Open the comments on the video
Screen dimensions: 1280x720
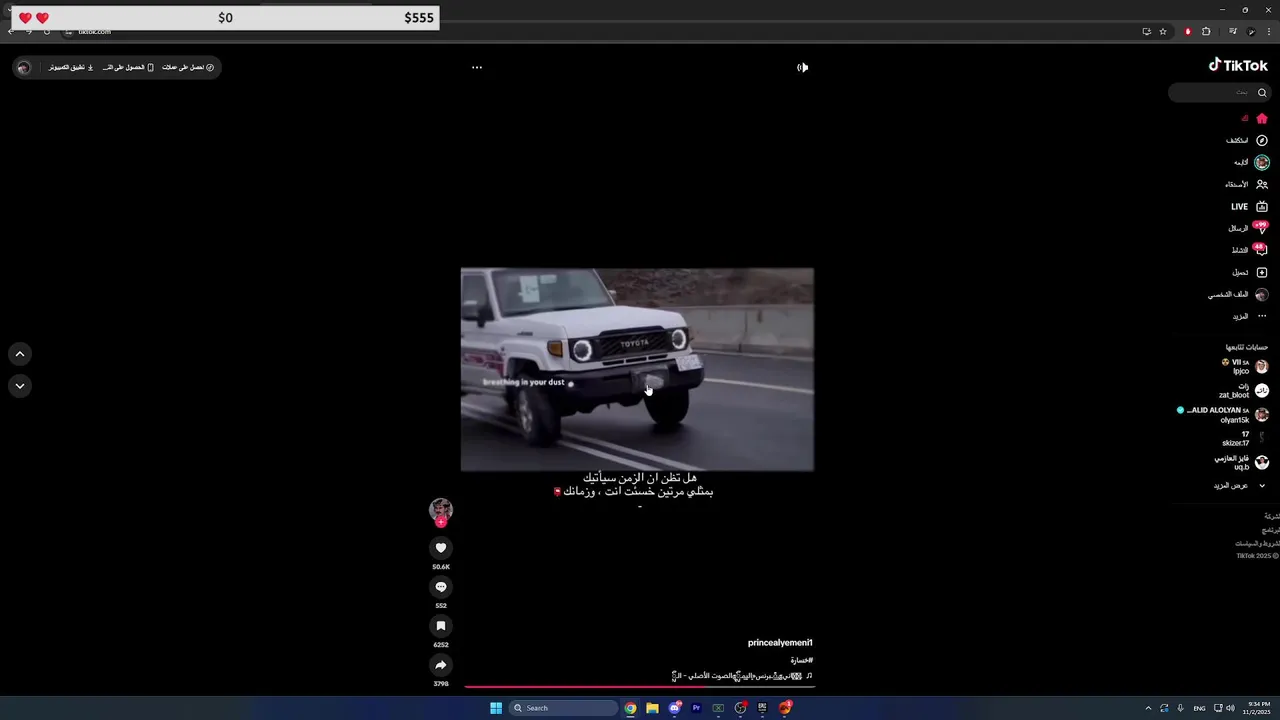tap(441, 587)
